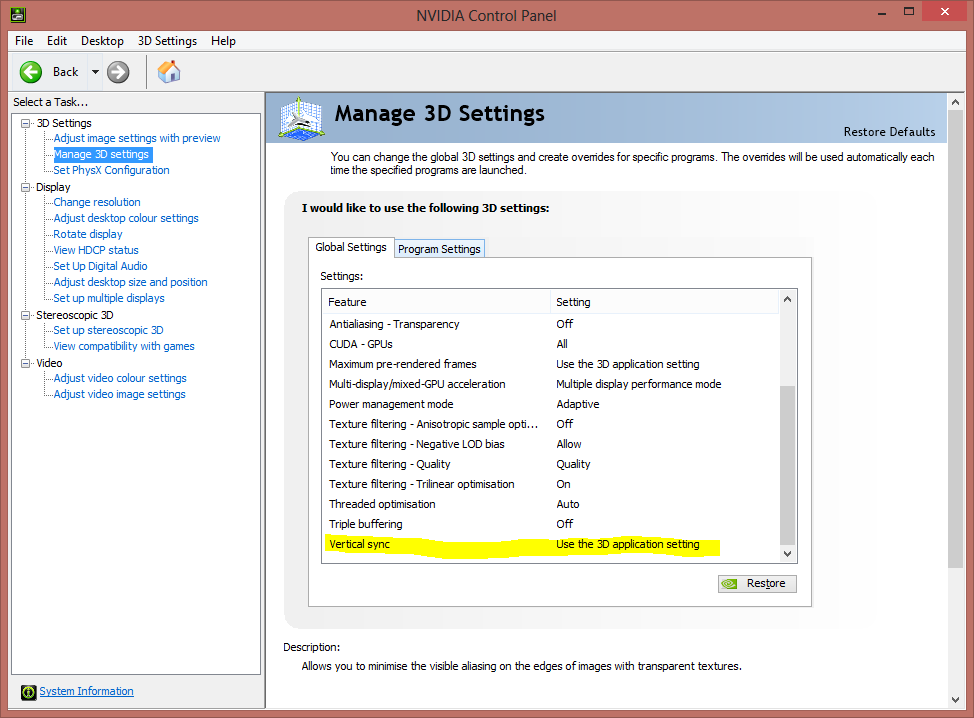Viewport: 974px width, 718px height.
Task: Collapse the Display tree node
Action: [25, 187]
